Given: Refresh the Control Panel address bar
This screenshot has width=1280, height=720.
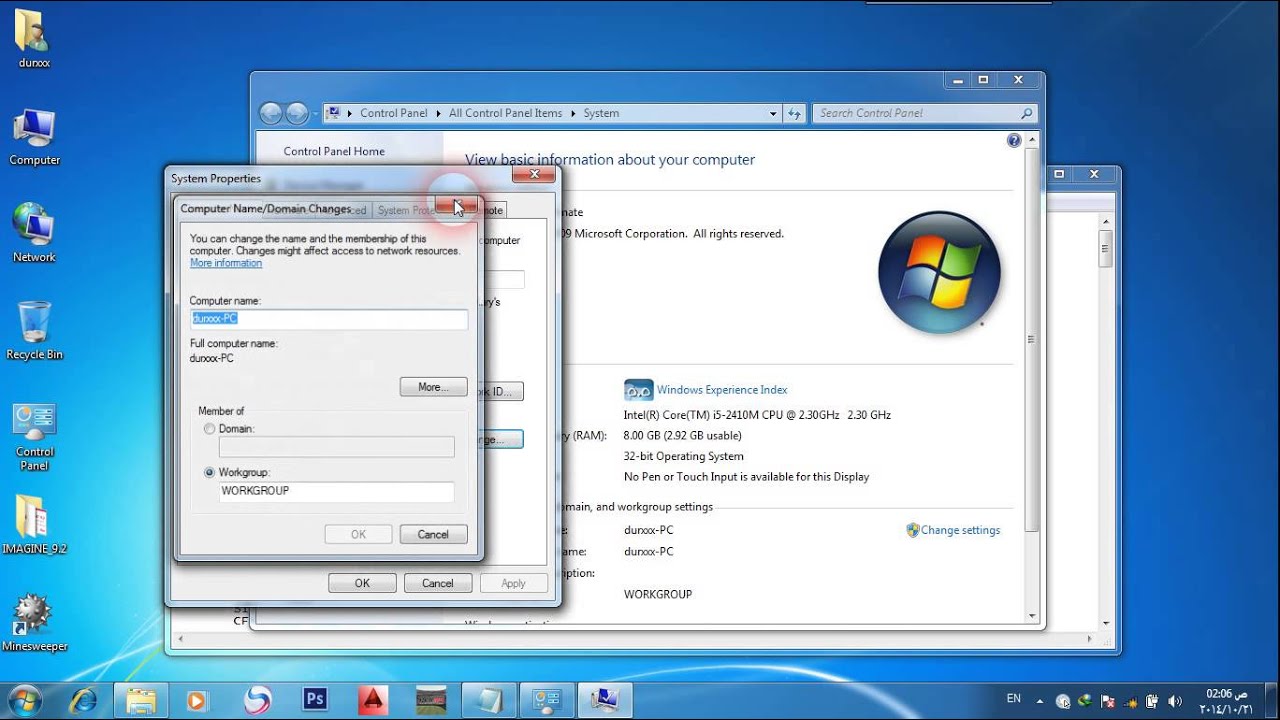Looking at the screenshot, I should coord(795,113).
